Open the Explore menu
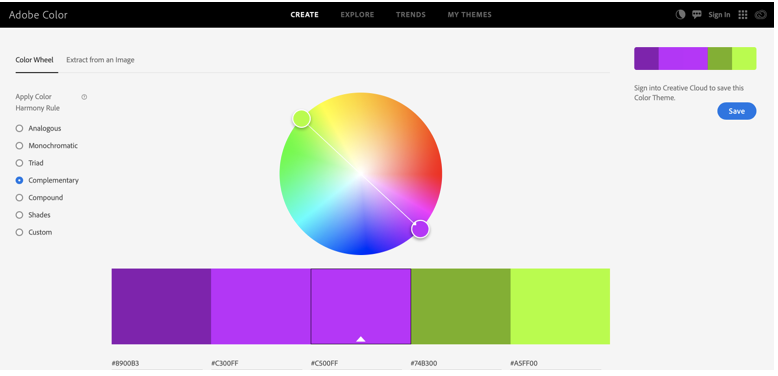 [x=357, y=15]
